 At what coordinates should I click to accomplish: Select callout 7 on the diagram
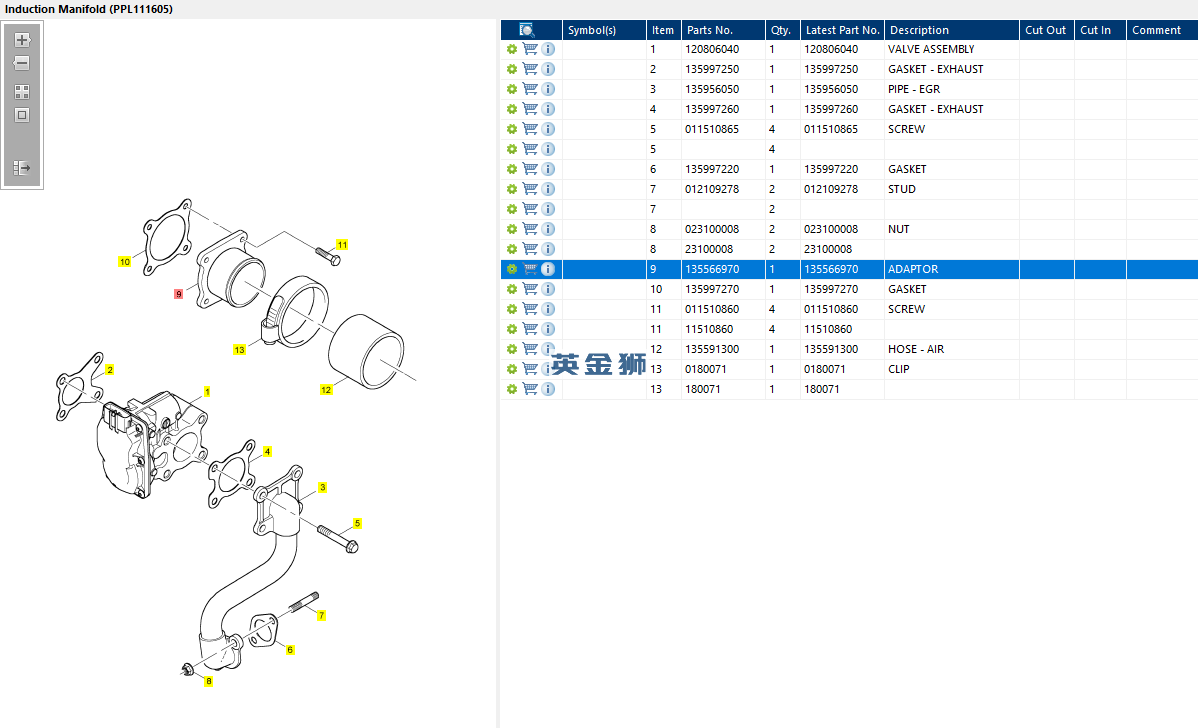[x=322, y=615]
